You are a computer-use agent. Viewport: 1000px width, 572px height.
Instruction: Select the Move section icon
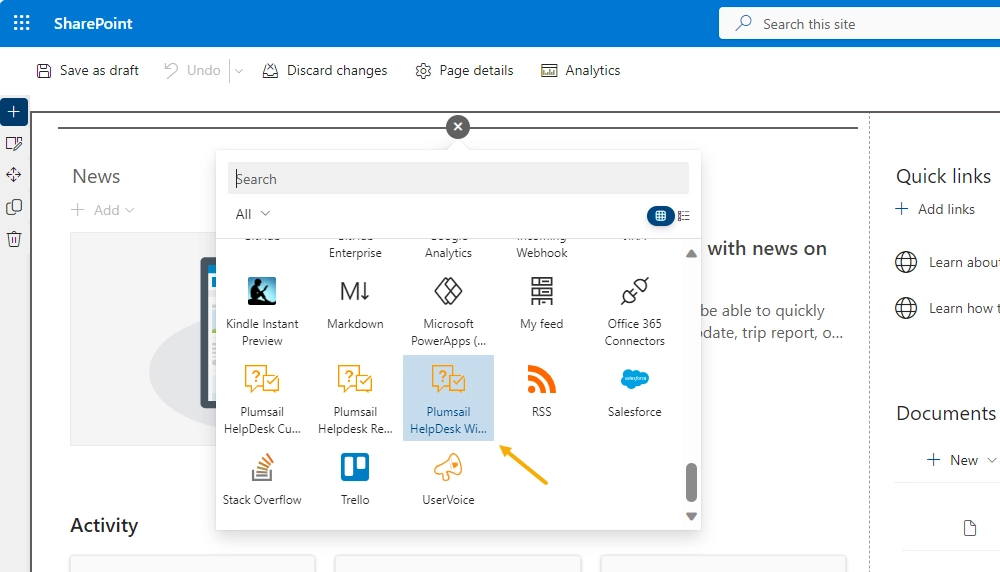point(13,175)
